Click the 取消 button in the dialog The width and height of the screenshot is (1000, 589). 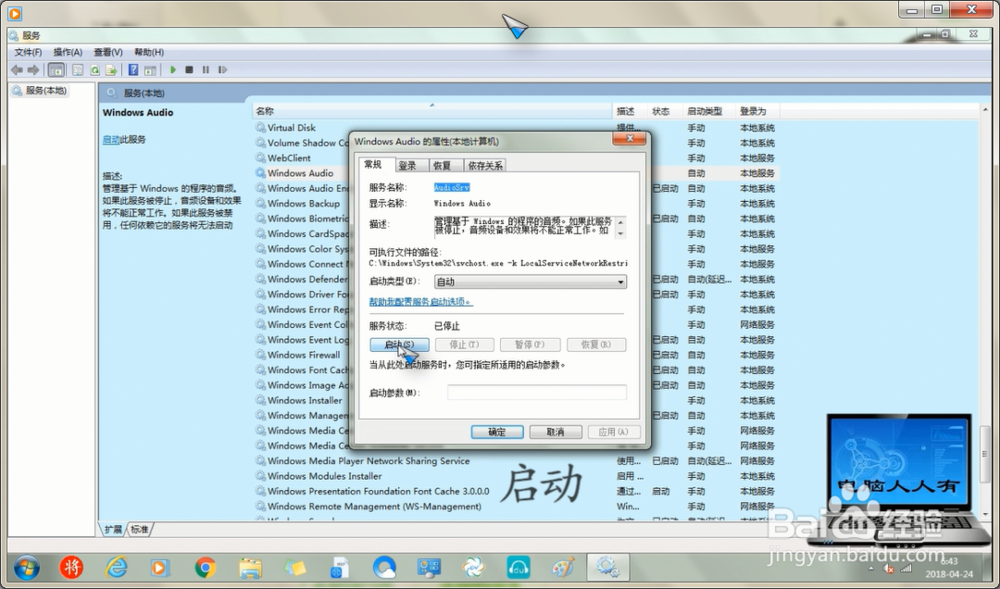[555, 432]
